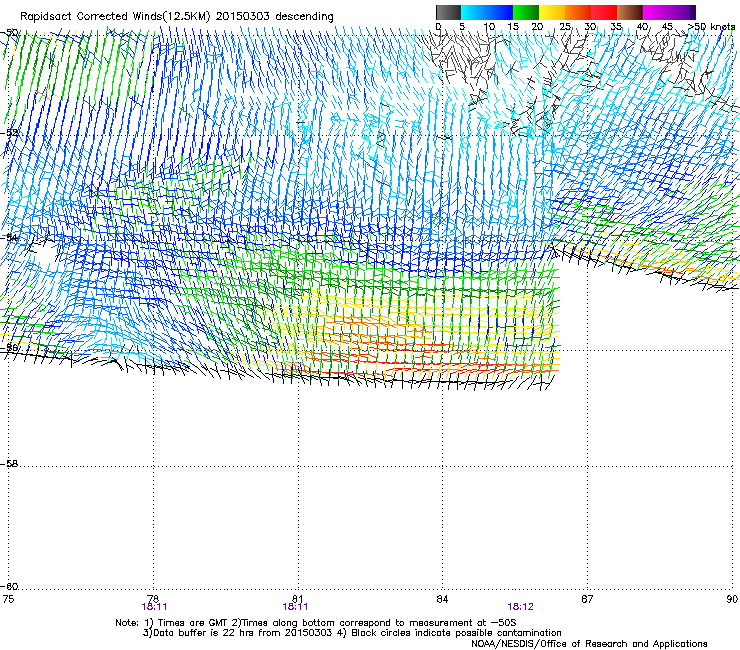Click the '75' longitude axis label

8,599
